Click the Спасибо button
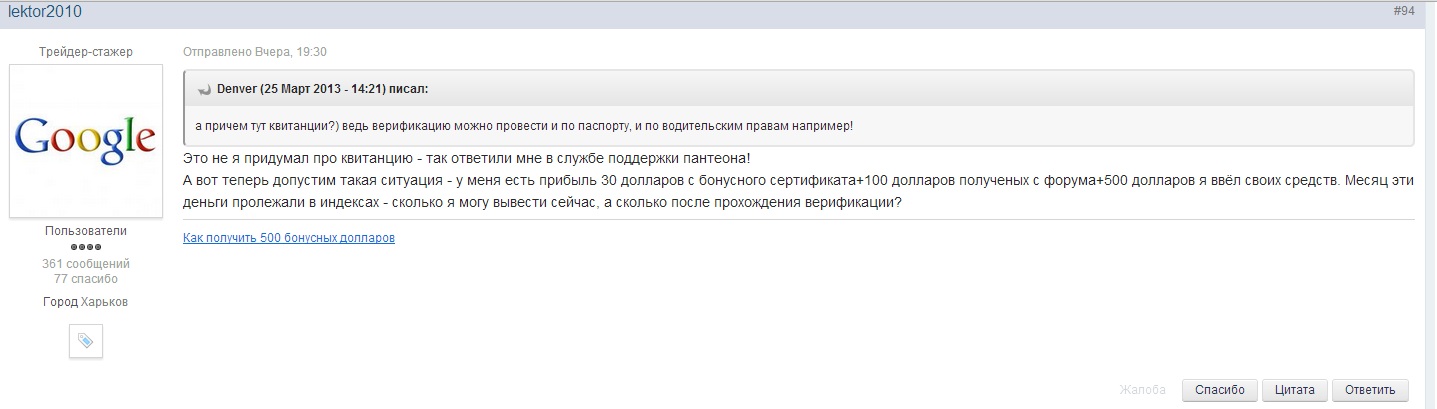This screenshot has height=409, width=1437. (1220, 390)
